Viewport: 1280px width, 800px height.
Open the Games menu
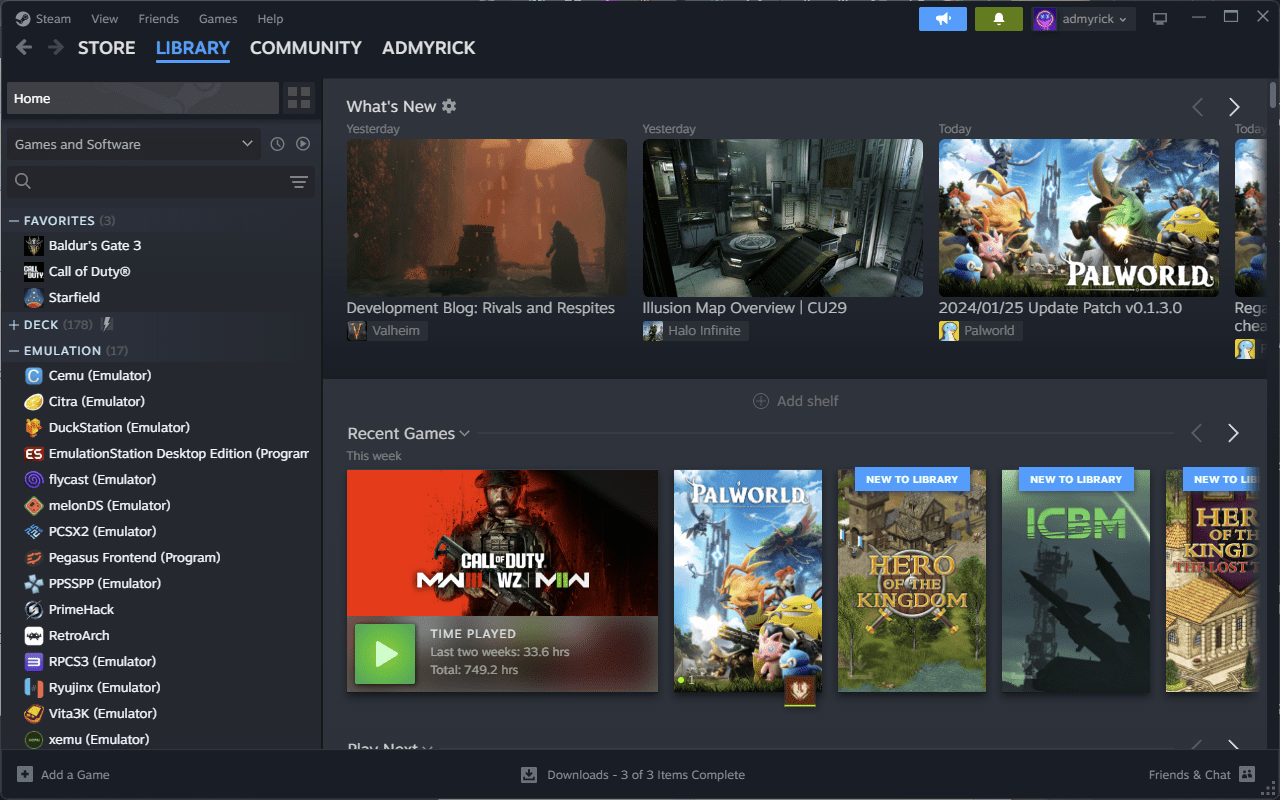coord(218,19)
